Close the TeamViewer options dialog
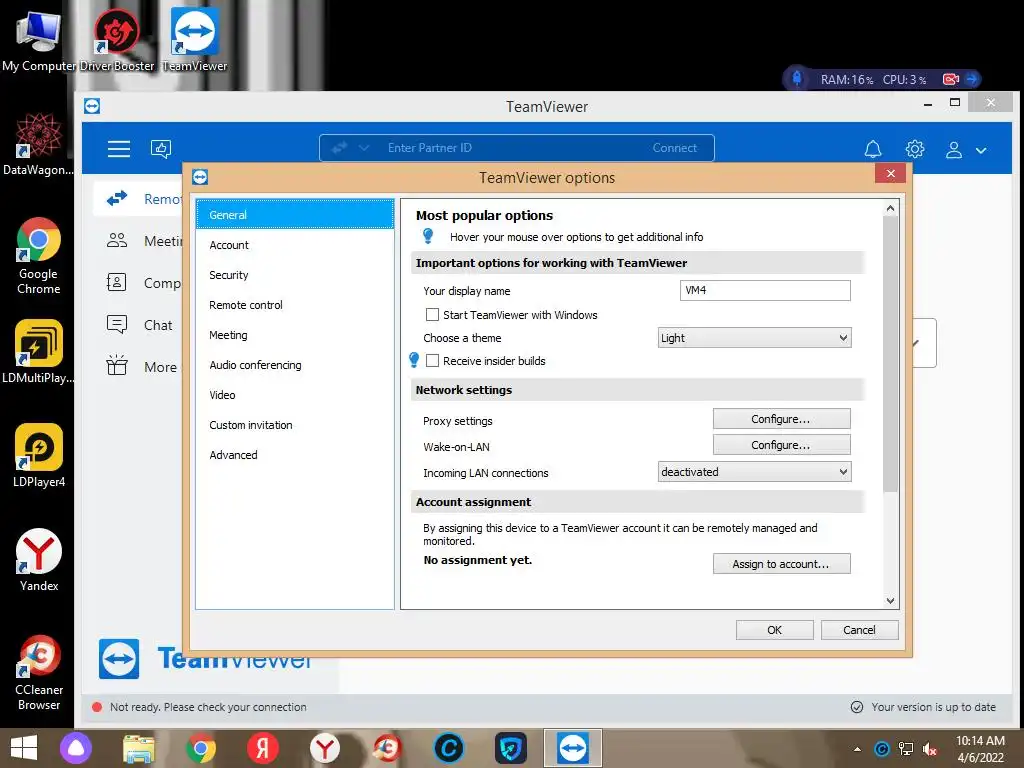Image resolution: width=1024 pixels, height=768 pixels. 890,174
